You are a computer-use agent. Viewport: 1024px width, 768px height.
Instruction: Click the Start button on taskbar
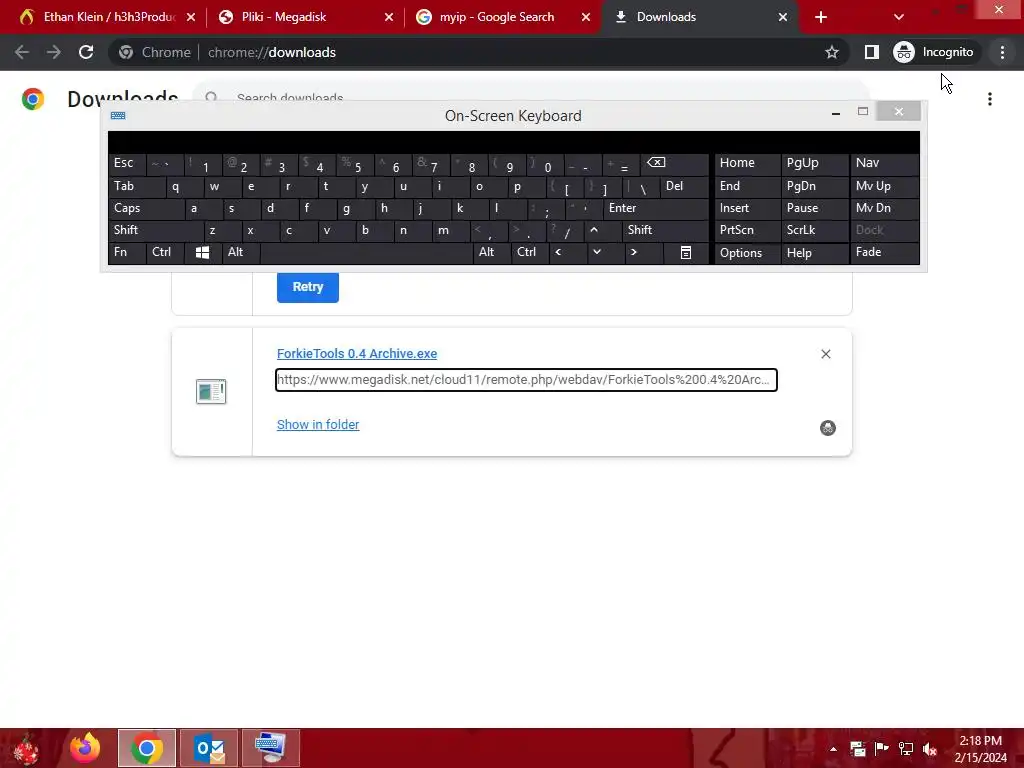point(26,748)
